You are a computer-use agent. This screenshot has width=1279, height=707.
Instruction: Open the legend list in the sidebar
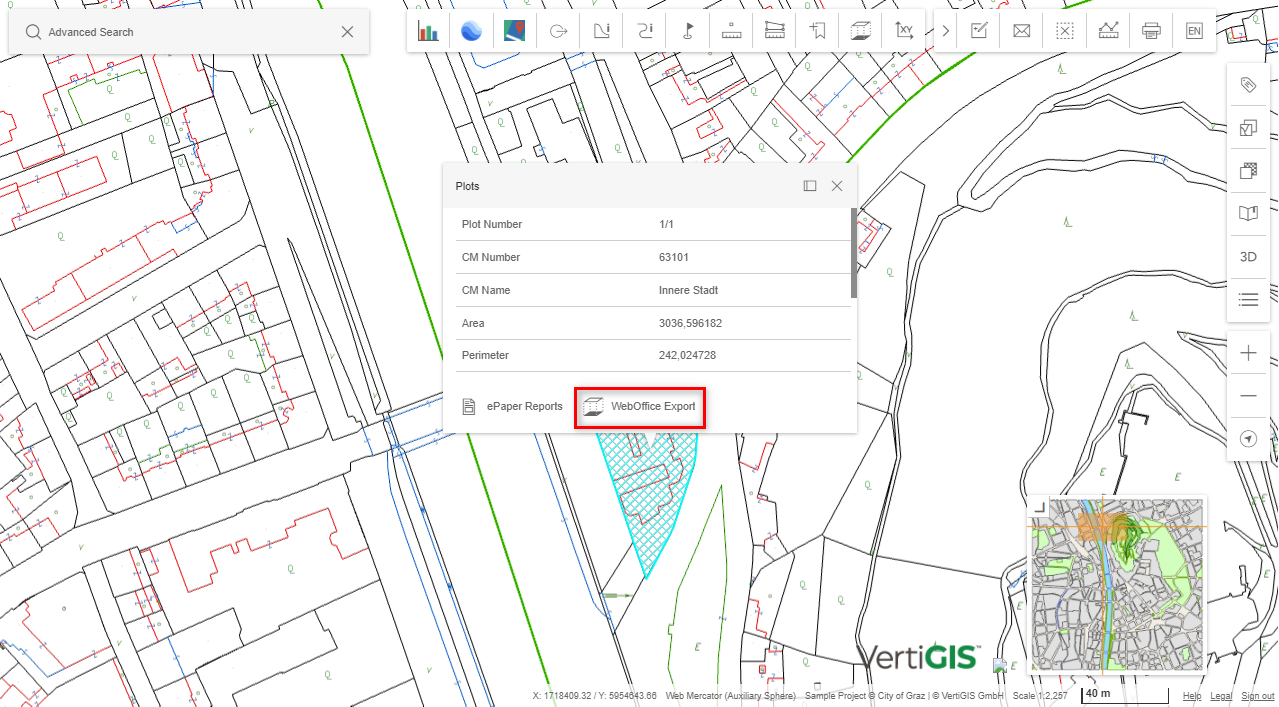point(1248,299)
